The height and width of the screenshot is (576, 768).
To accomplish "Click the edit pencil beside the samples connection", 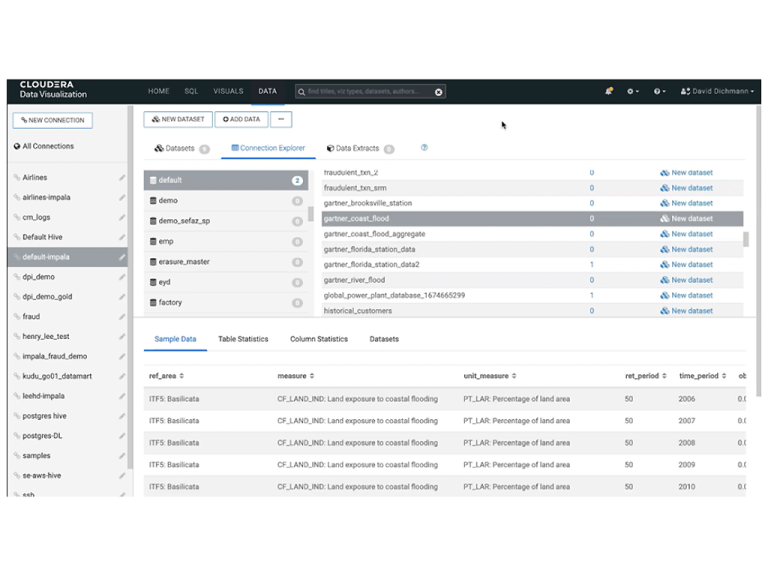I will click(122, 456).
